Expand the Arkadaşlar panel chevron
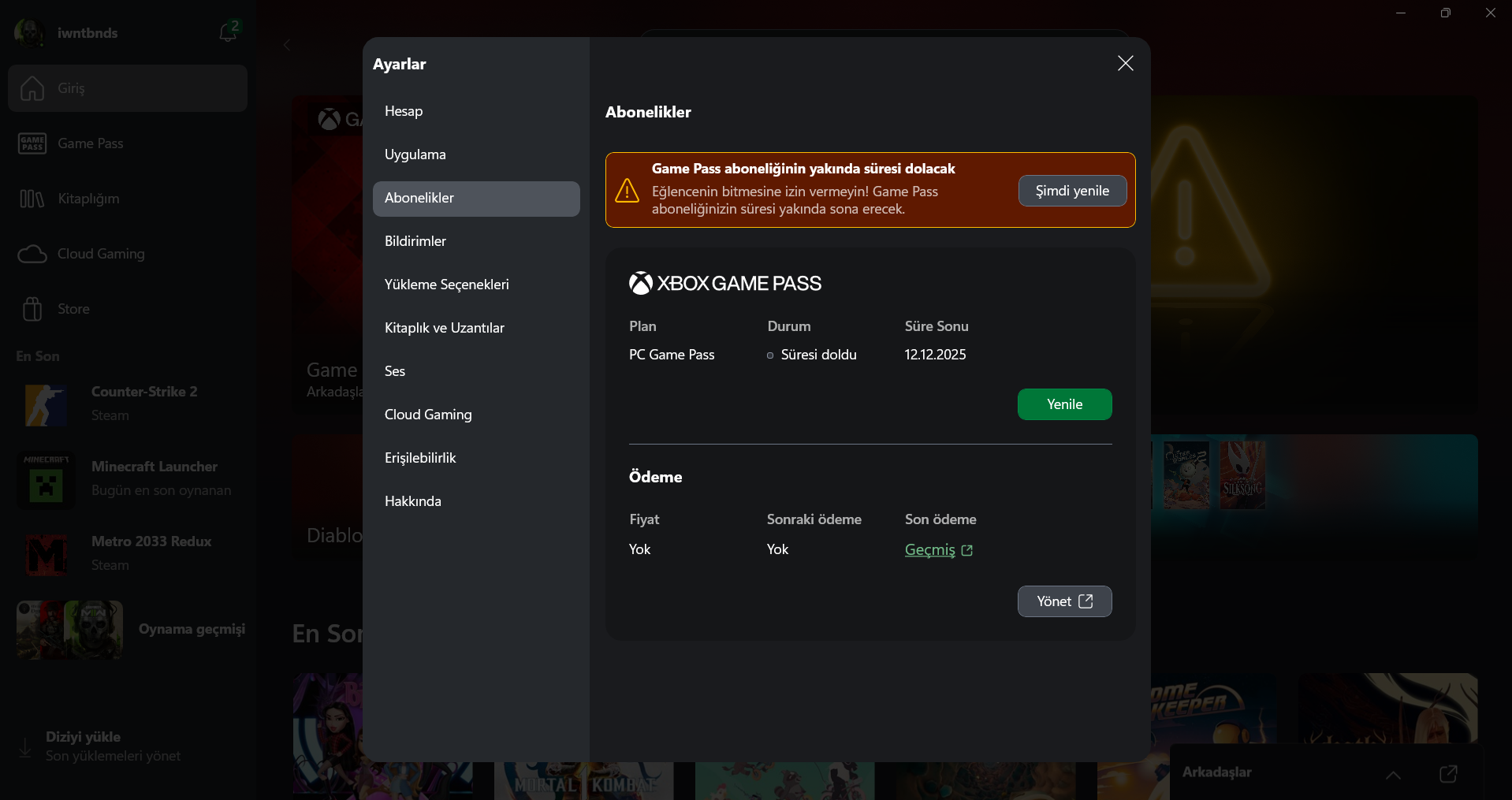This screenshot has height=800, width=1512. pos(1394,775)
